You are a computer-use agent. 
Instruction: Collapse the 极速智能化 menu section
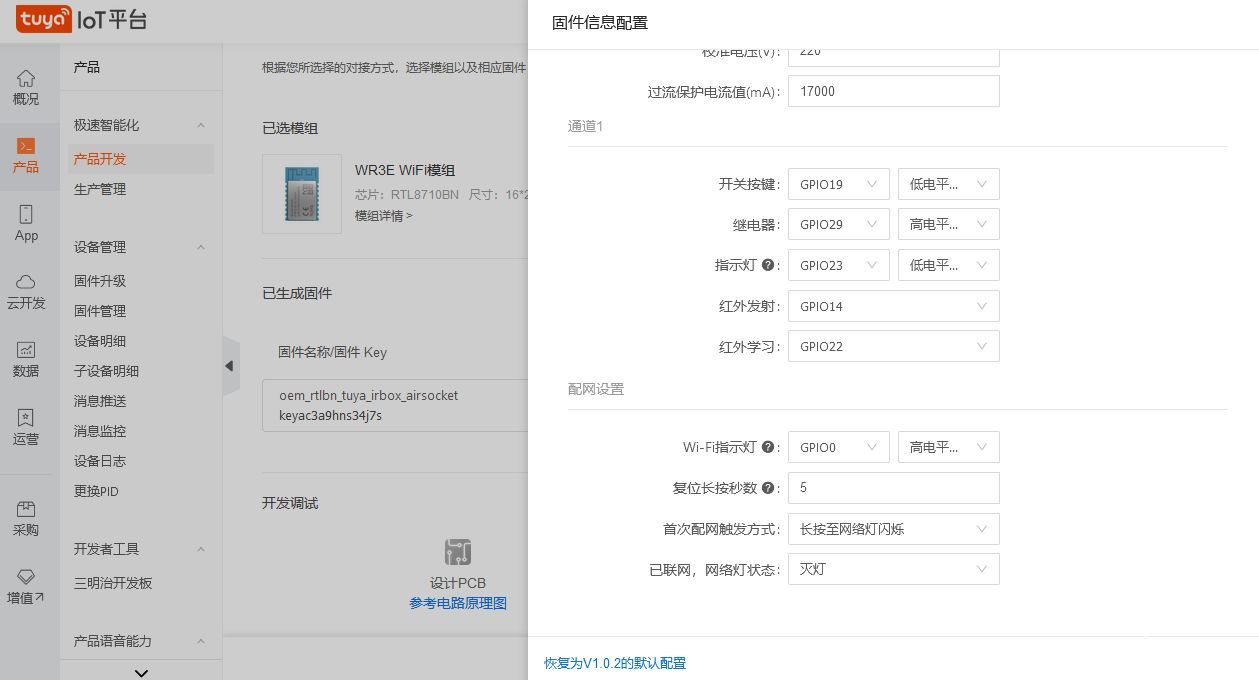200,125
